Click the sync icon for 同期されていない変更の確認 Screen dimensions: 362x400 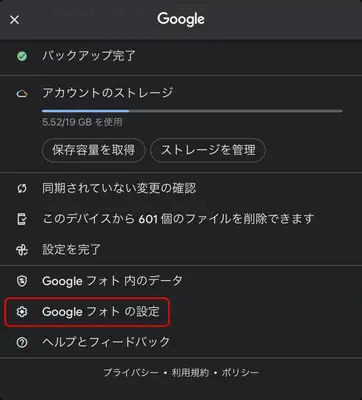22,189
